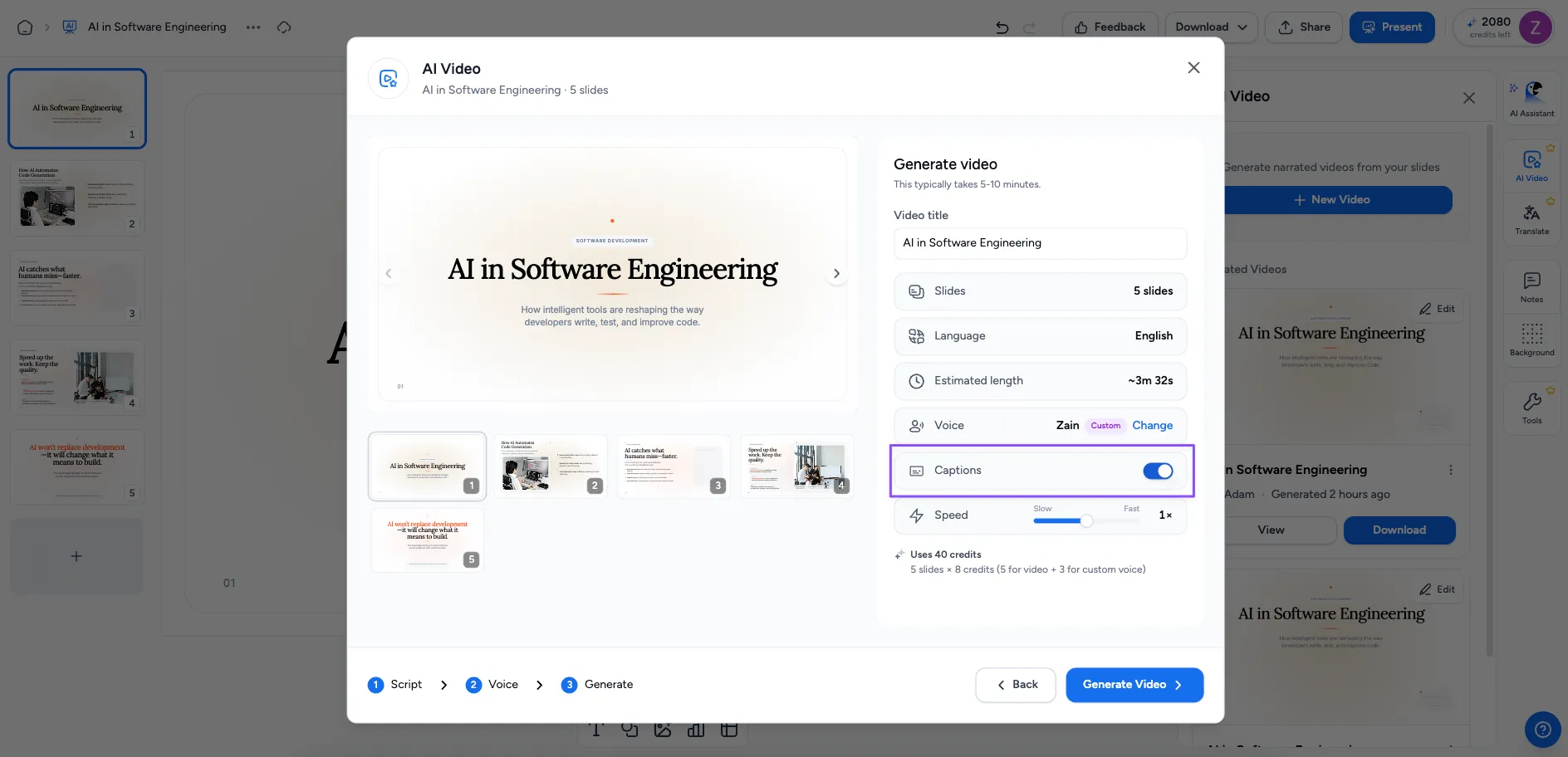Open the three-dot menu beside presentation title

pyautogui.click(x=253, y=27)
